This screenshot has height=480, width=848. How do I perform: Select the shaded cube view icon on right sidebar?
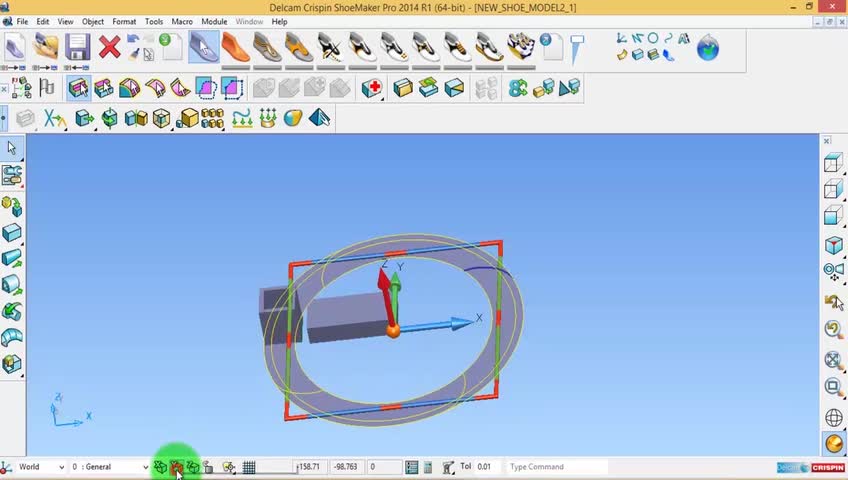[833, 245]
